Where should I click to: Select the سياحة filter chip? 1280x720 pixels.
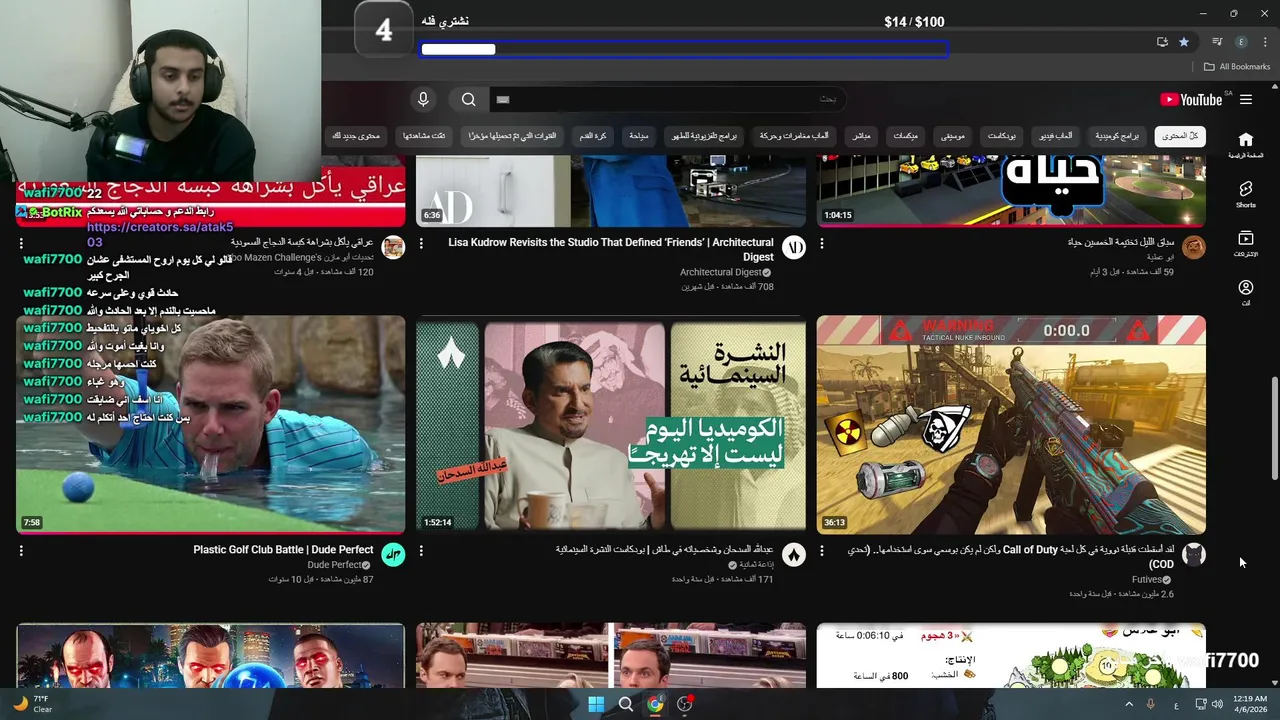tap(639, 136)
